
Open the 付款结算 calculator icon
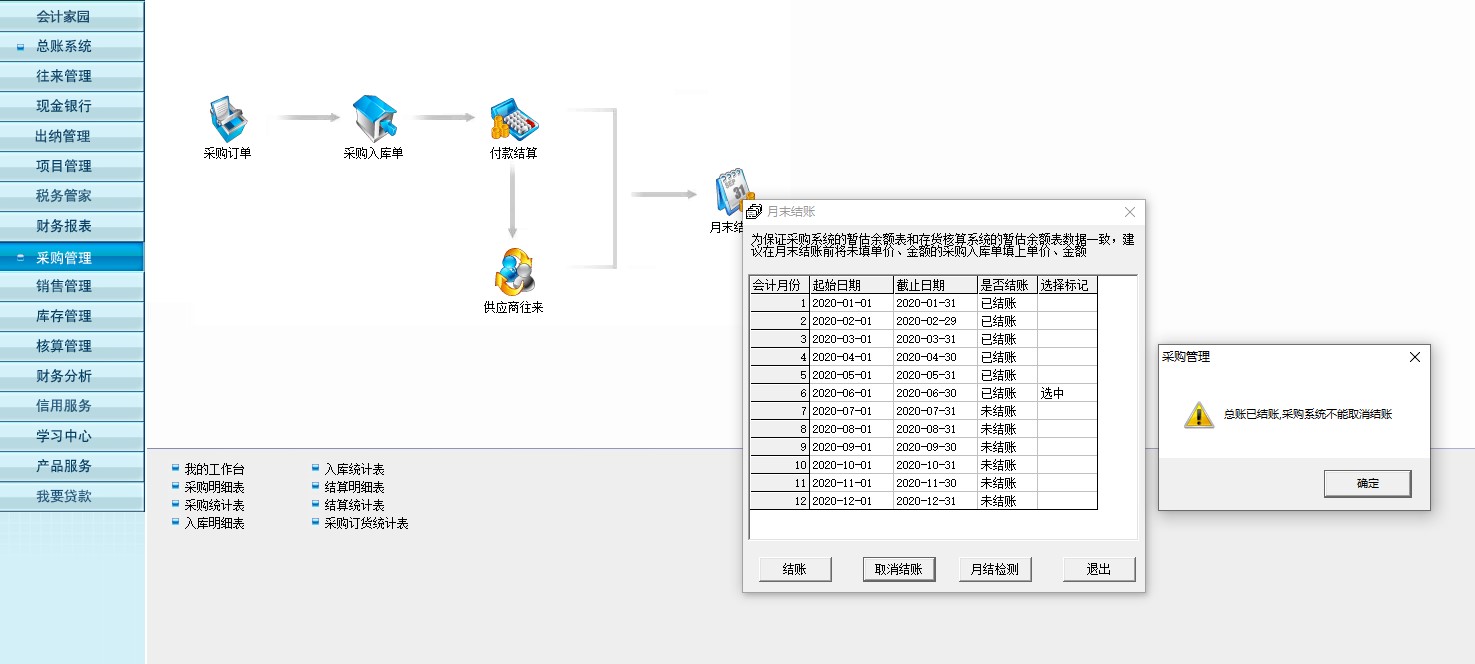click(x=514, y=119)
